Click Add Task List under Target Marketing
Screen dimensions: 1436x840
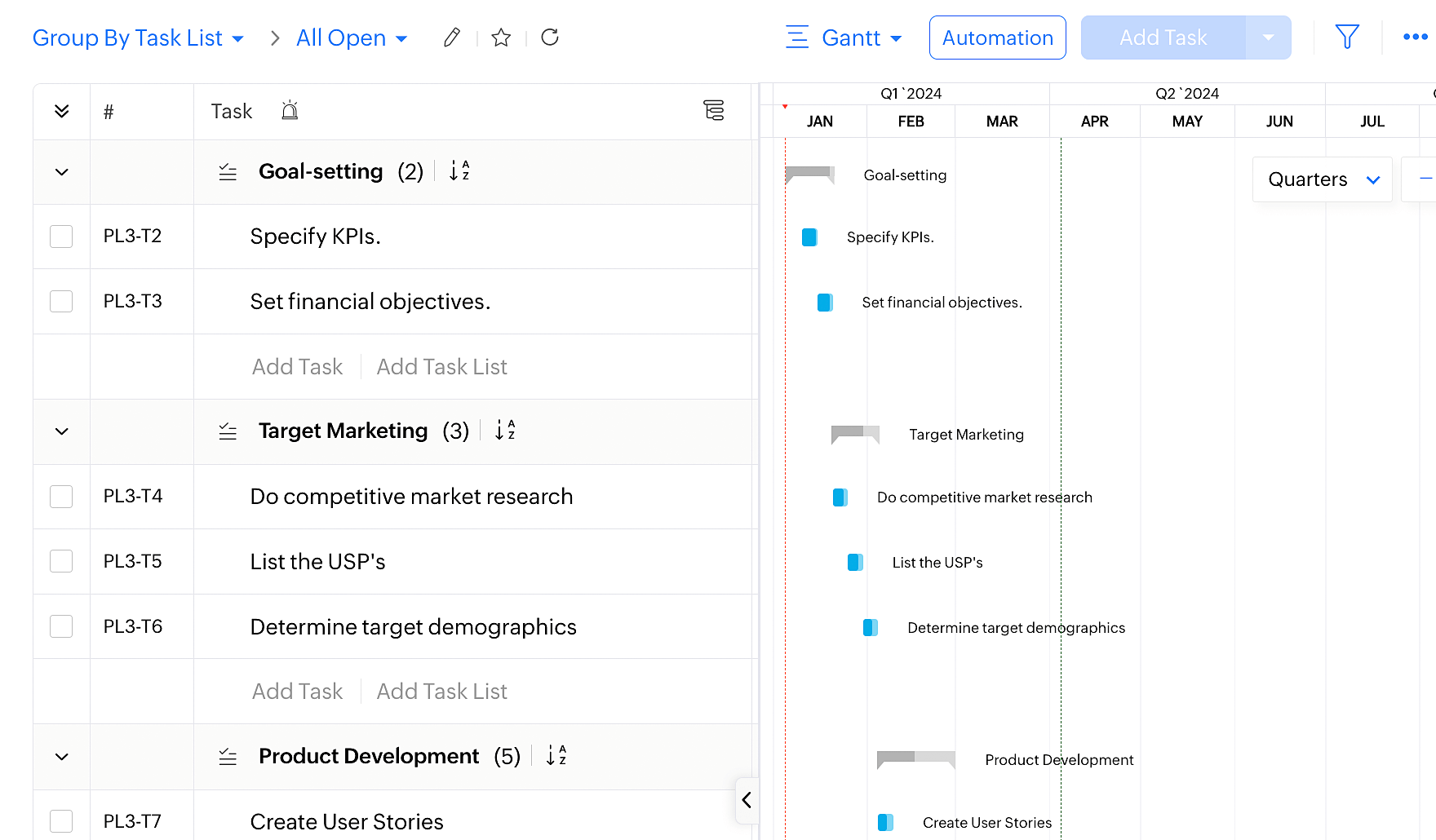point(441,692)
